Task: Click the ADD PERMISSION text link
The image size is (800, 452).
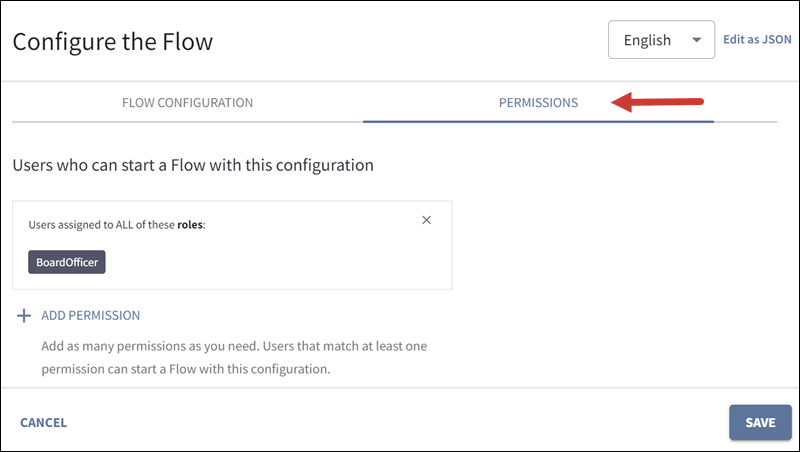Action: [90, 316]
